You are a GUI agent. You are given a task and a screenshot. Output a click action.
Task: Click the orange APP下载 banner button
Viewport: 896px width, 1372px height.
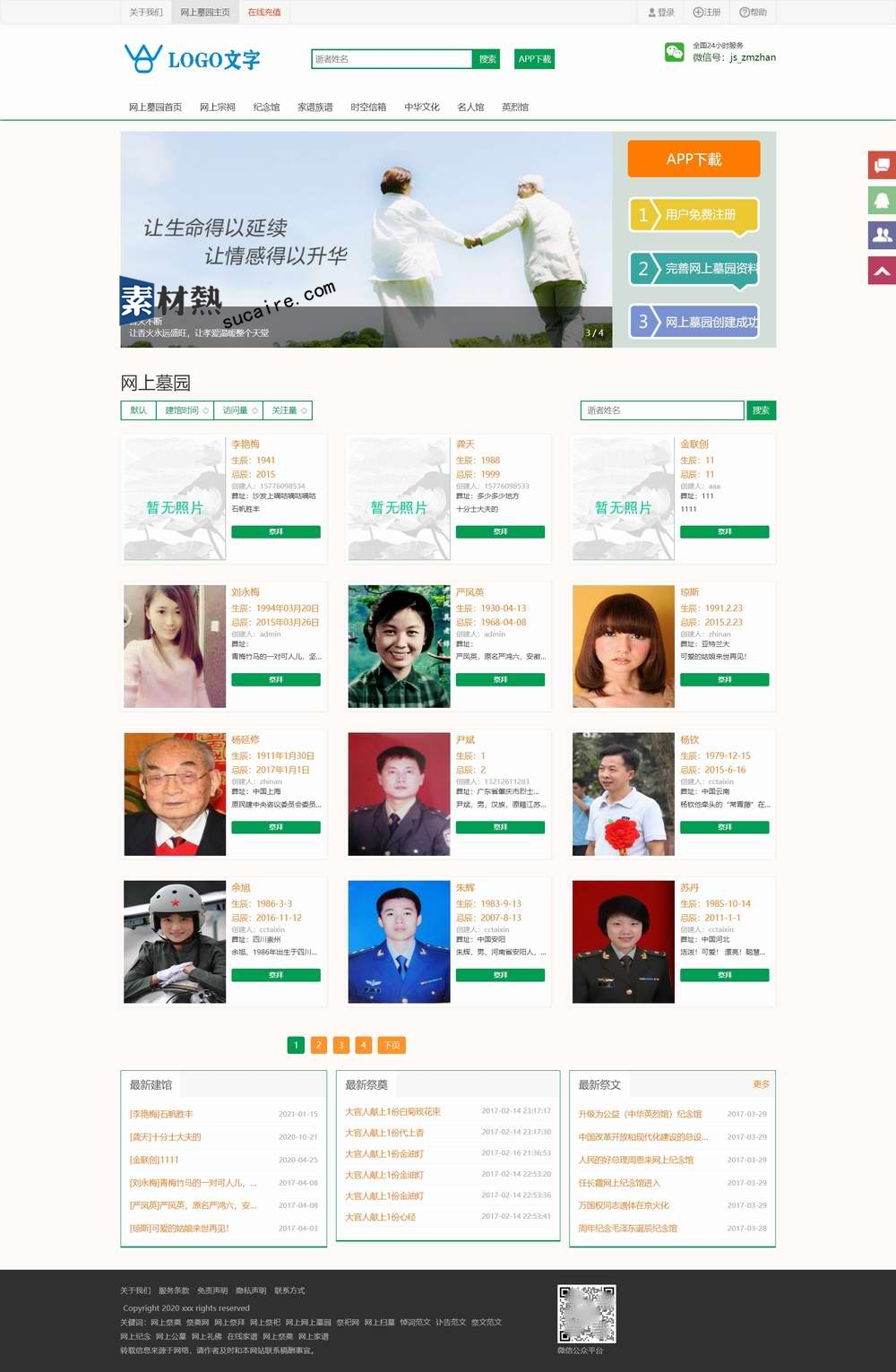[x=694, y=160]
